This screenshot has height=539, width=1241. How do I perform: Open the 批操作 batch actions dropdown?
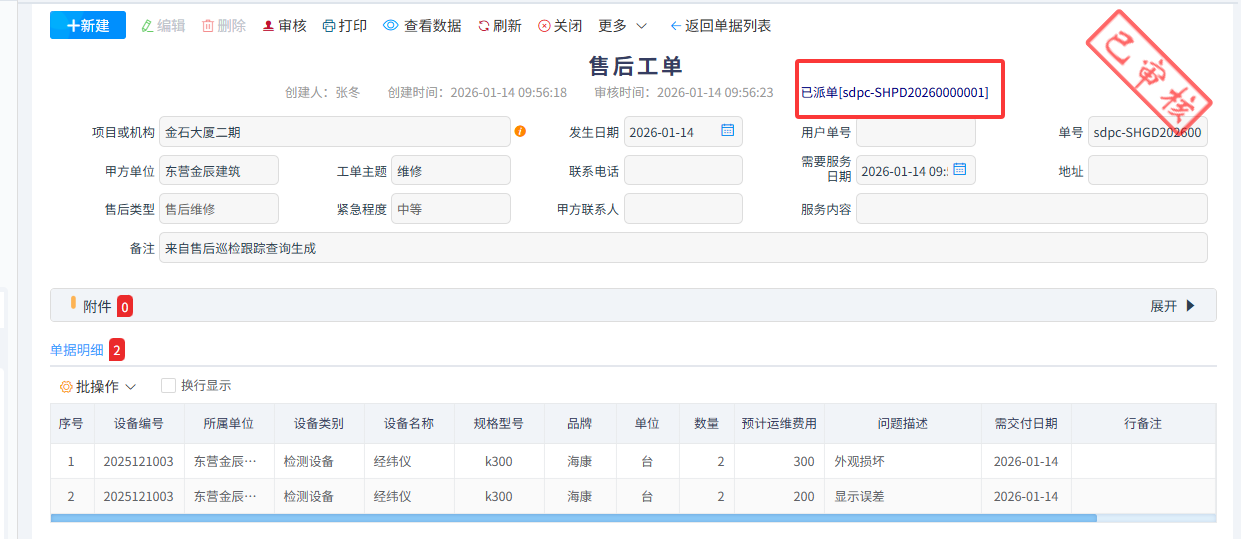point(98,386)
